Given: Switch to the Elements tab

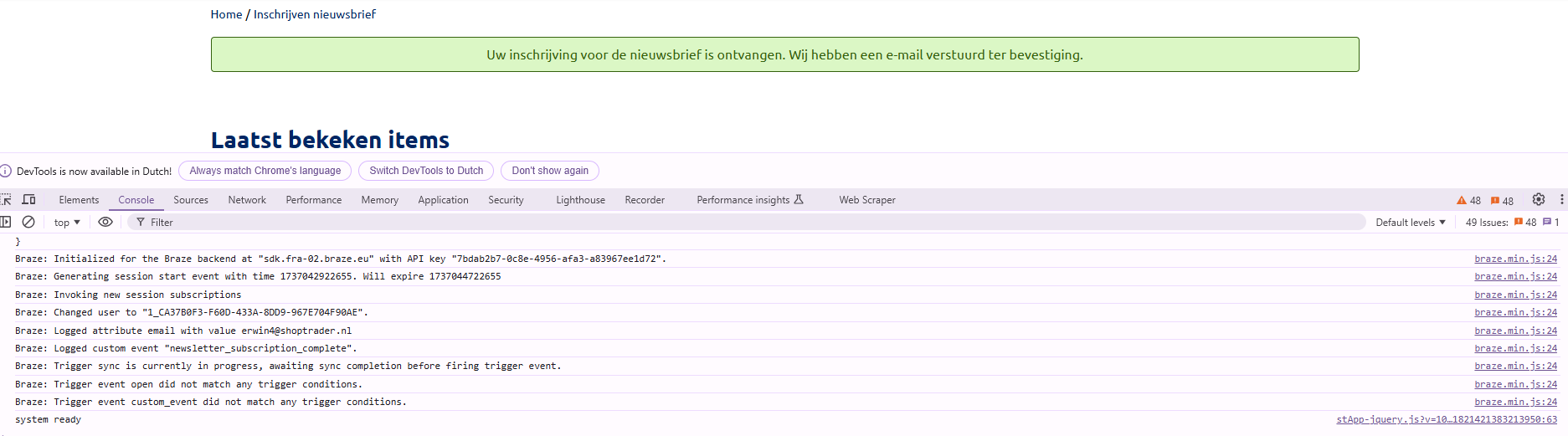Looking at the screenshot, I should 79,200.
